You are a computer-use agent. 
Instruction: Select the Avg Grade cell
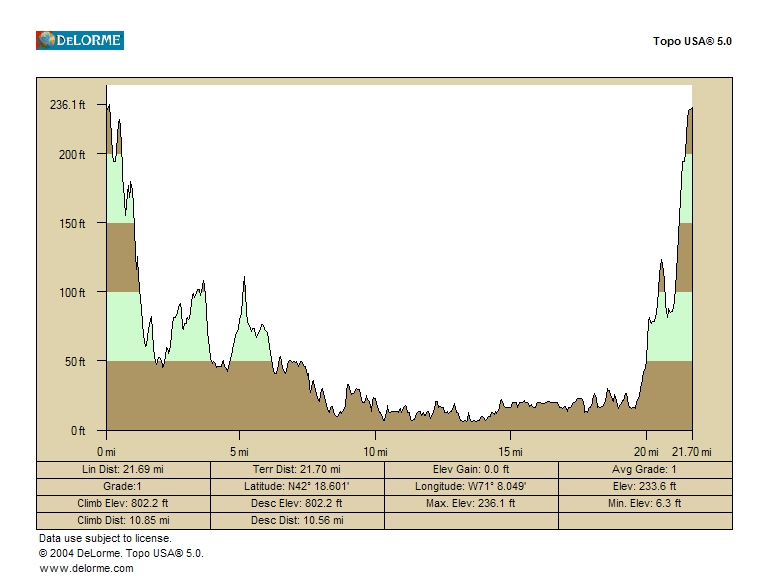645,469
